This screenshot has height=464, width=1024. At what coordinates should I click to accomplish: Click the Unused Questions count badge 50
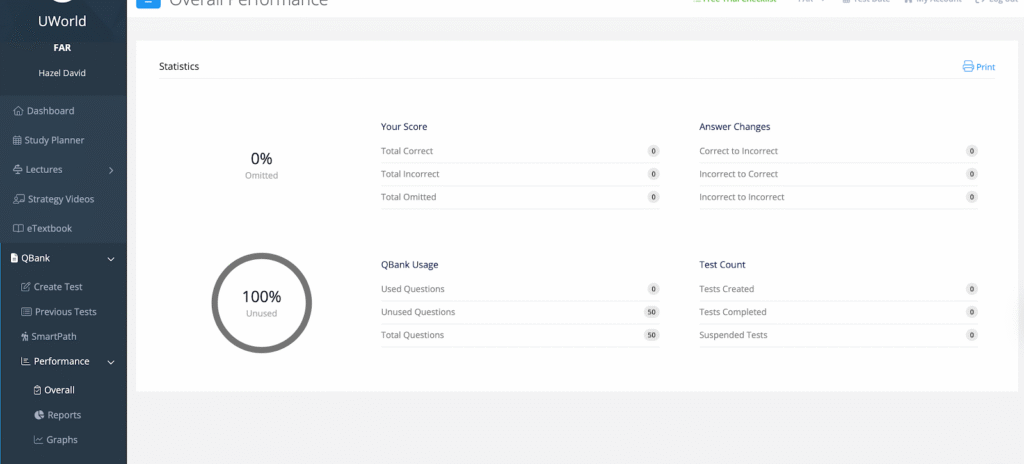click(x=651, y=312)
